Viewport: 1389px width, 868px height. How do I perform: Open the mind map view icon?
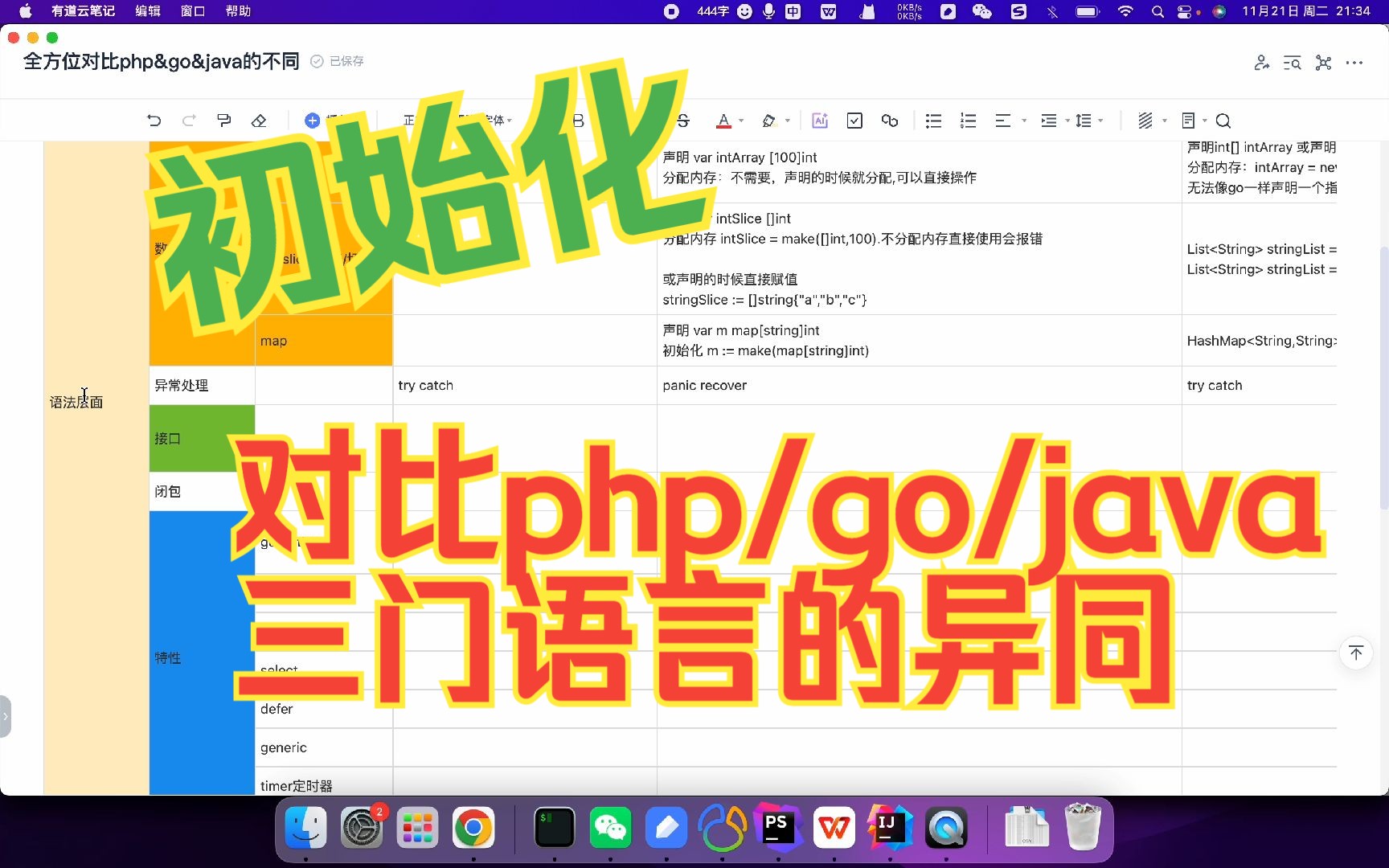tap(1323, 62)
